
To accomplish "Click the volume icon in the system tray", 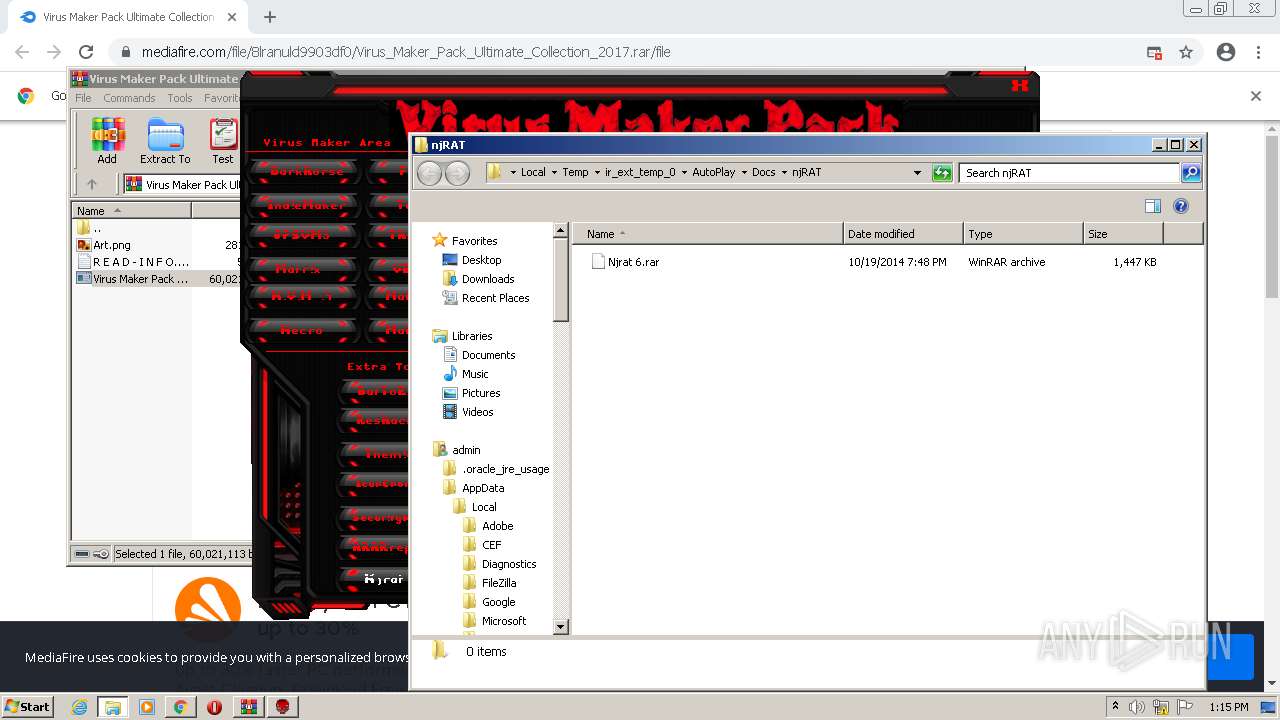I will click(1138, 707).
